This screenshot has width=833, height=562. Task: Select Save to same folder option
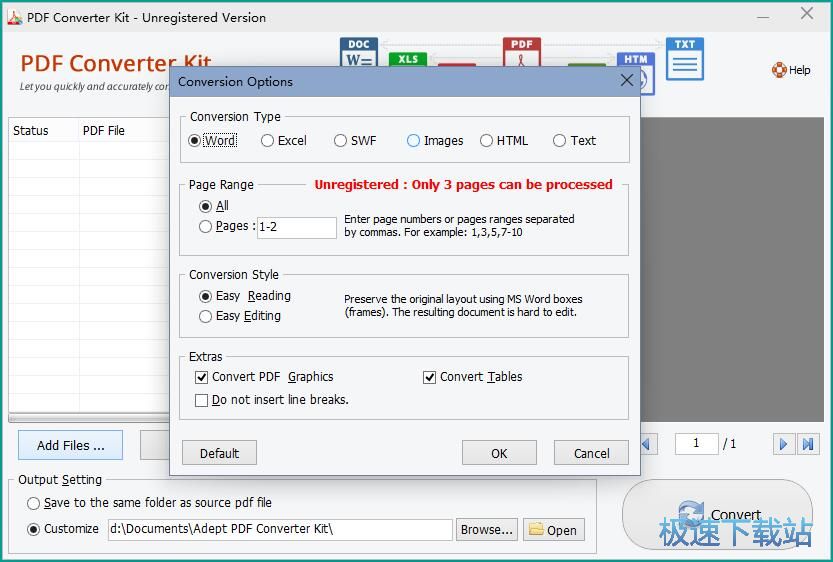tap(149, 503)
